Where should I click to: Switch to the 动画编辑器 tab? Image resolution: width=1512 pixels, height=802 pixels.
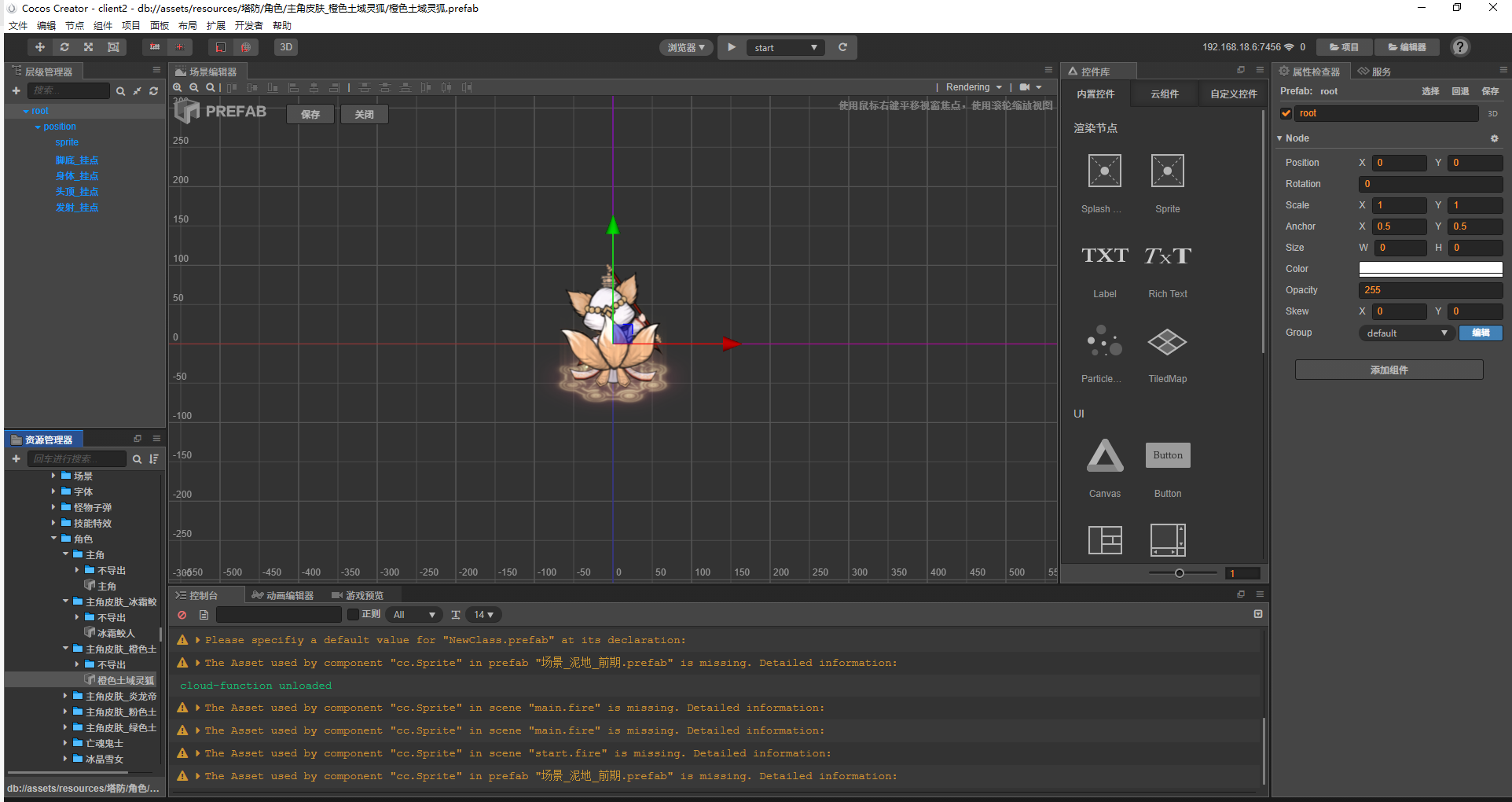coord(283,595)
